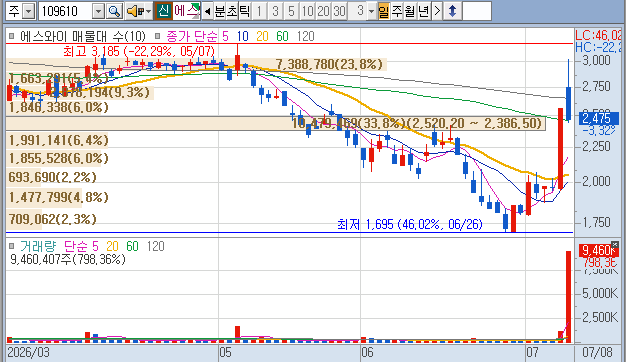Screen dimensions: 626x362
Task: Click volume profile label 1,855,528(6.0%)
Action: [x=58, y=158]
